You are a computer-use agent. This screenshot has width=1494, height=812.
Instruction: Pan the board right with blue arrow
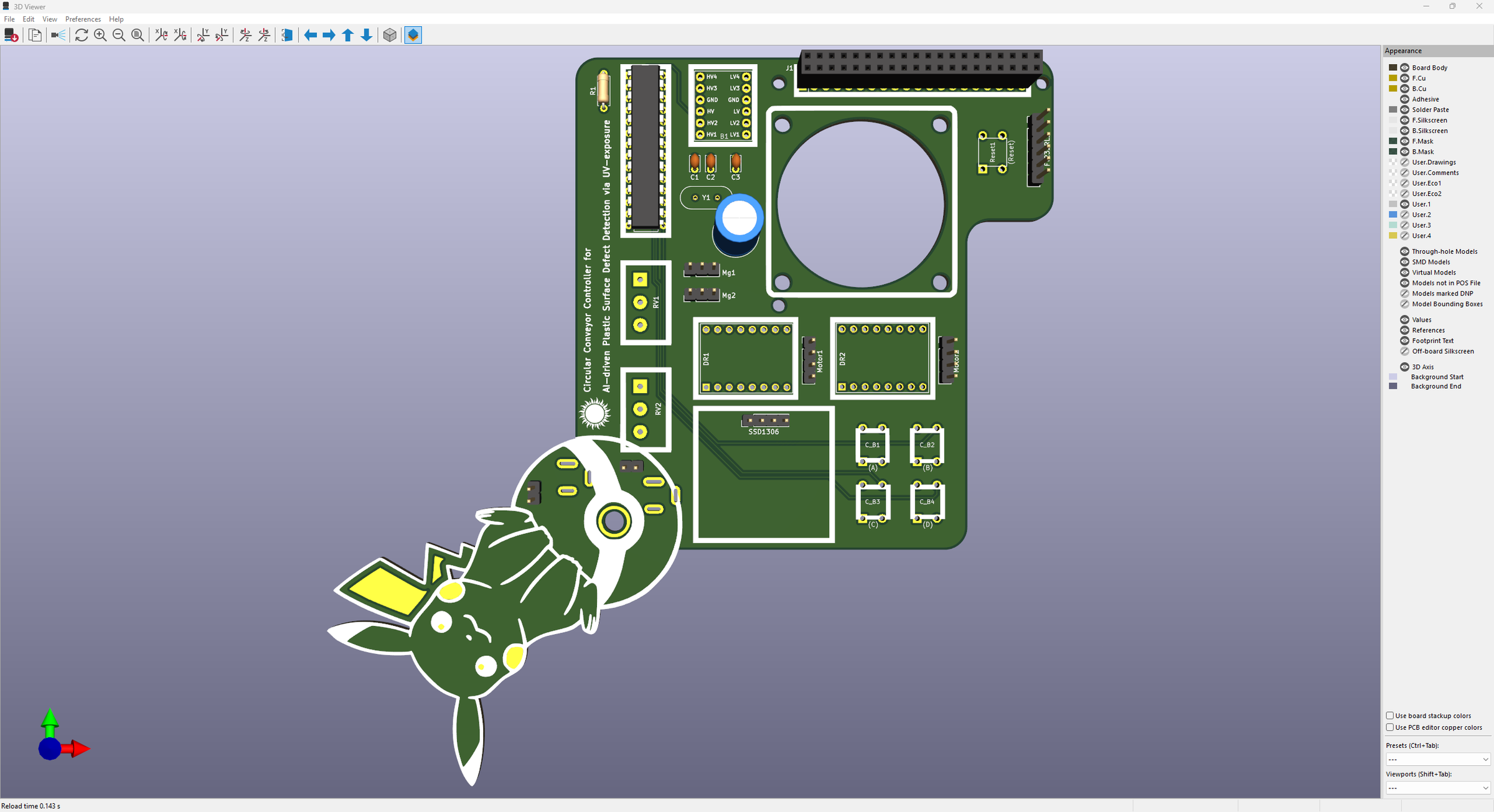coord(329,35)
